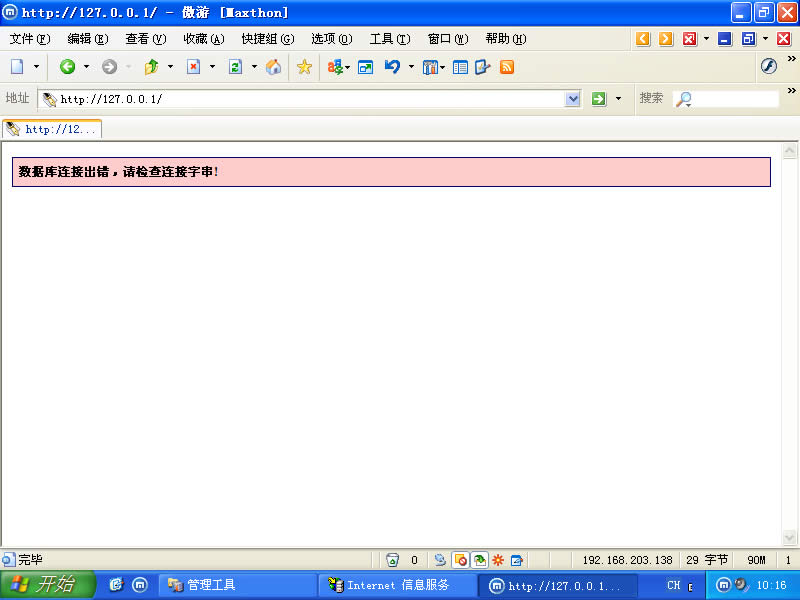Open Internet 信息服务 taskbar window
This screenshot has width=800, height=600.
pyautogui.click(x=397, y=585)
